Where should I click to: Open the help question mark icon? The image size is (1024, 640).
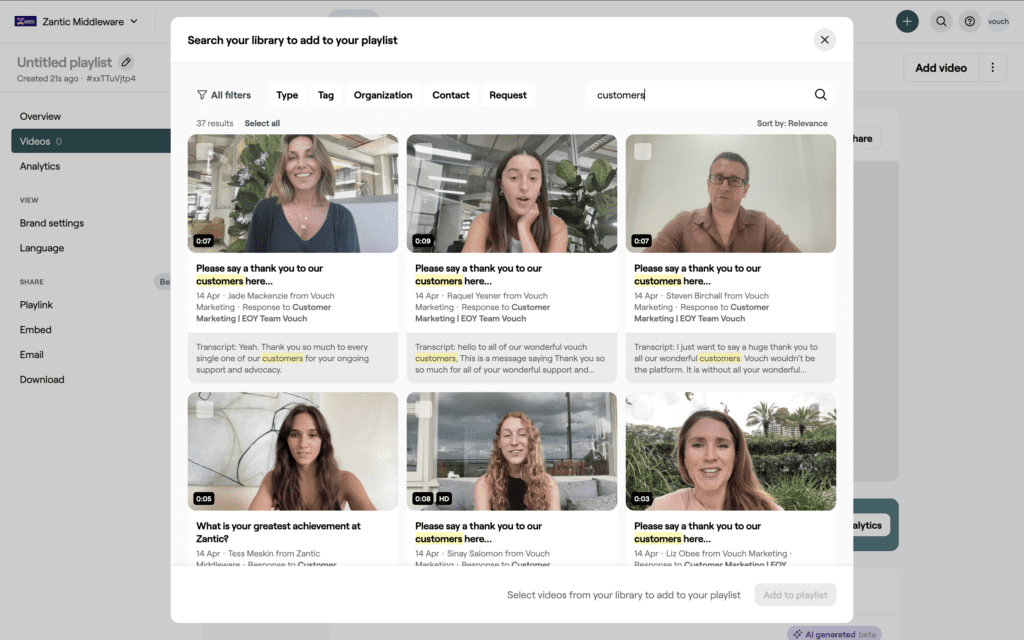970,21
